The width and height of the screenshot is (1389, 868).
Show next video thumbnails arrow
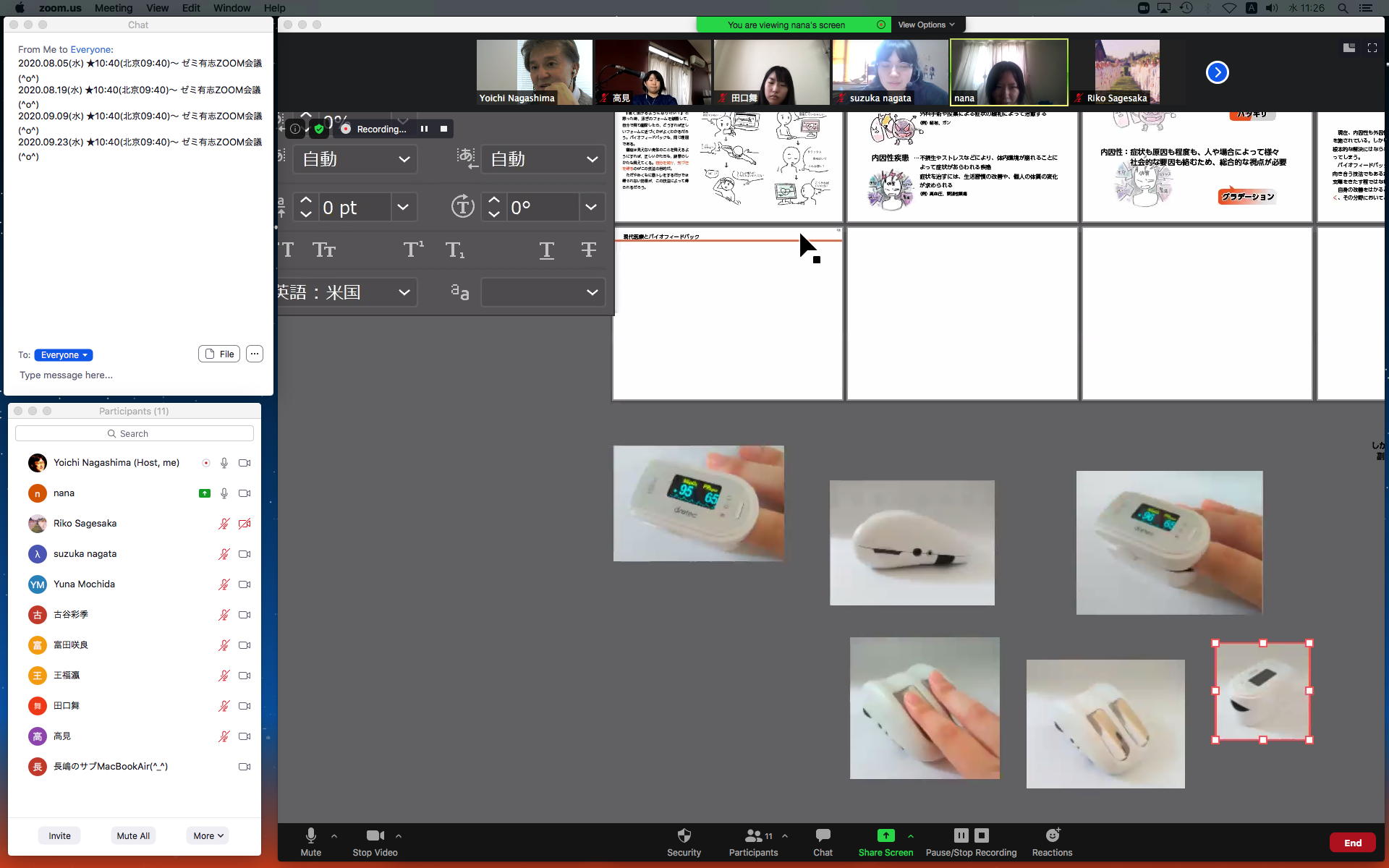1217,72
